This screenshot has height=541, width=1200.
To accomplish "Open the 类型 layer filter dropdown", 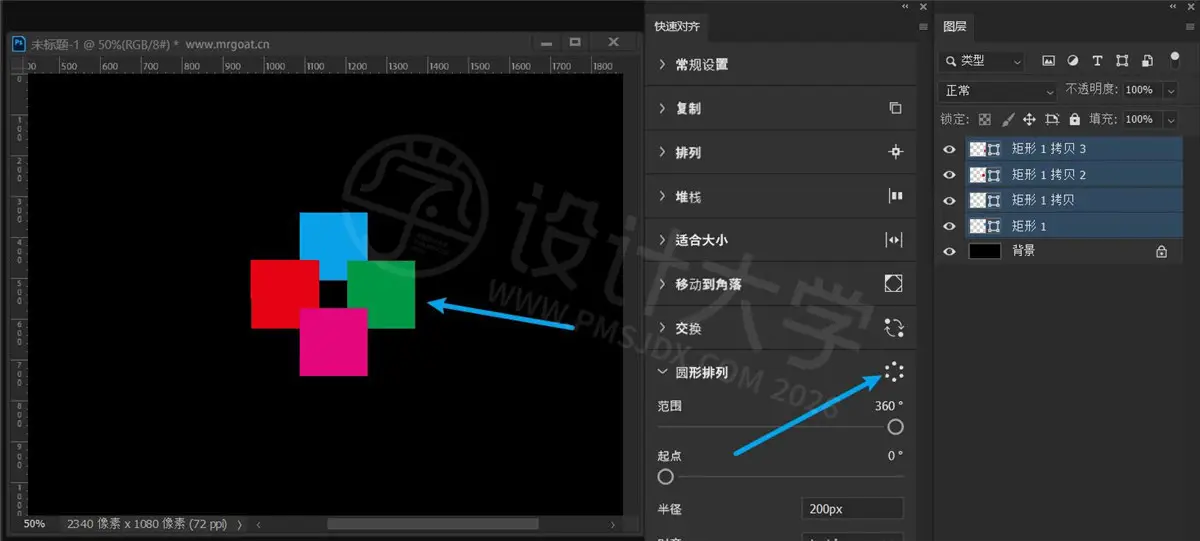I will click(x=981, y=61).
